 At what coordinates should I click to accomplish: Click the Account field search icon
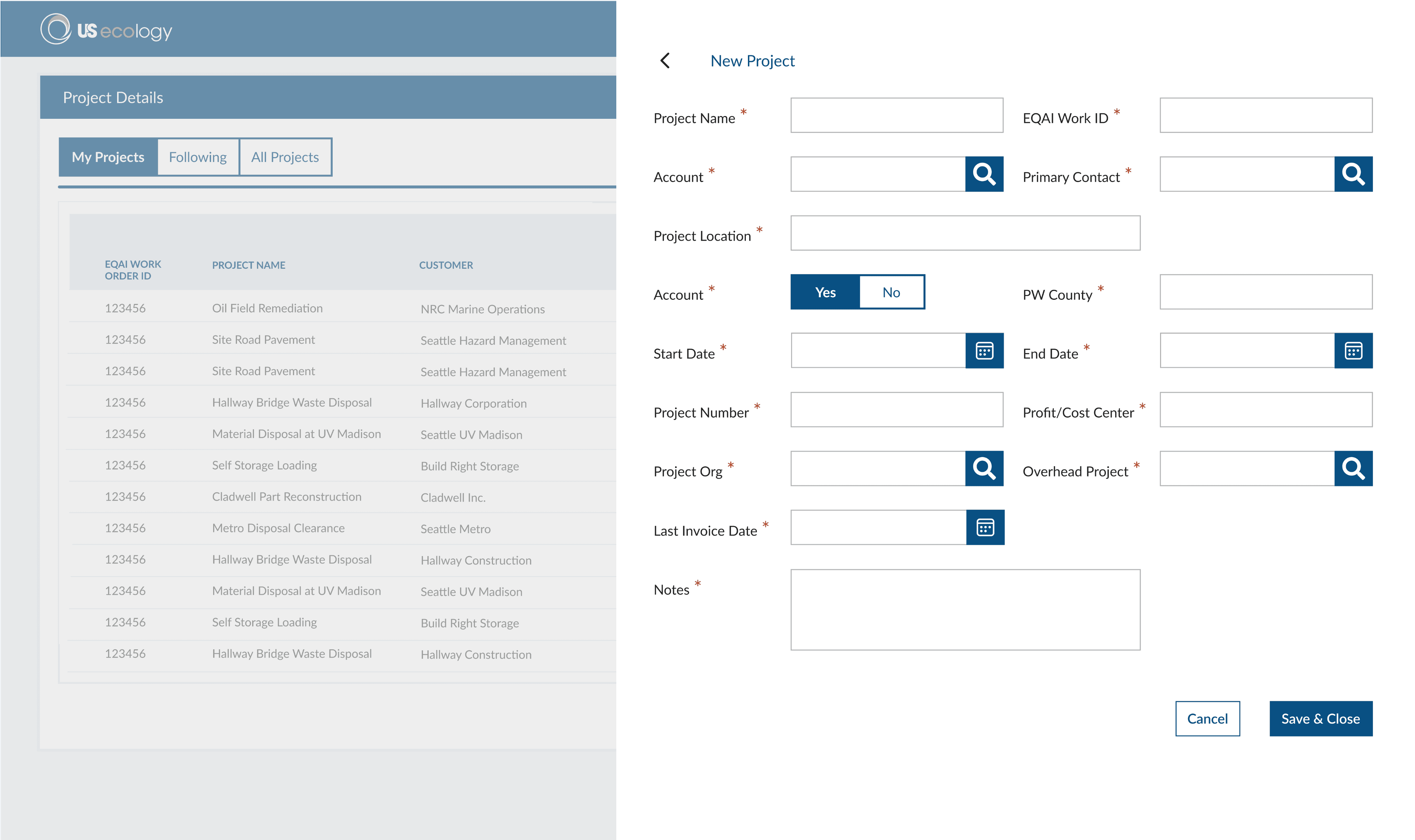(x=984, y=174)
